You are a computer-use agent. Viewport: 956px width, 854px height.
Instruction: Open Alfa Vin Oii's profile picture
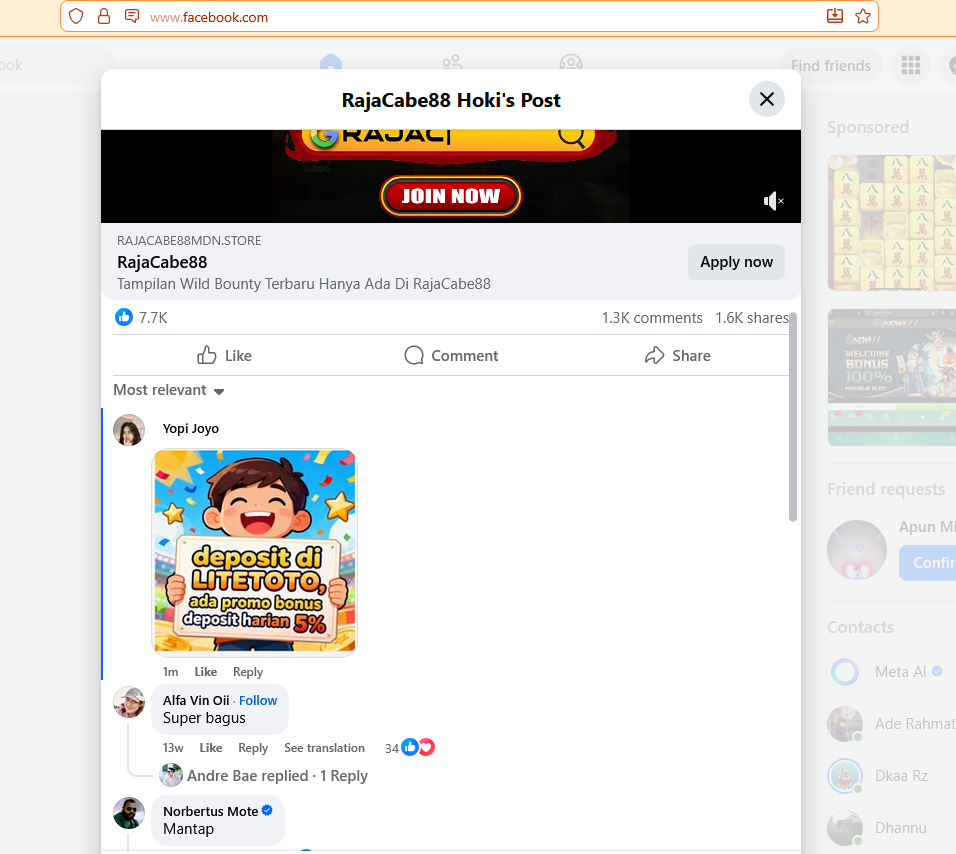[x=129, y=702]
